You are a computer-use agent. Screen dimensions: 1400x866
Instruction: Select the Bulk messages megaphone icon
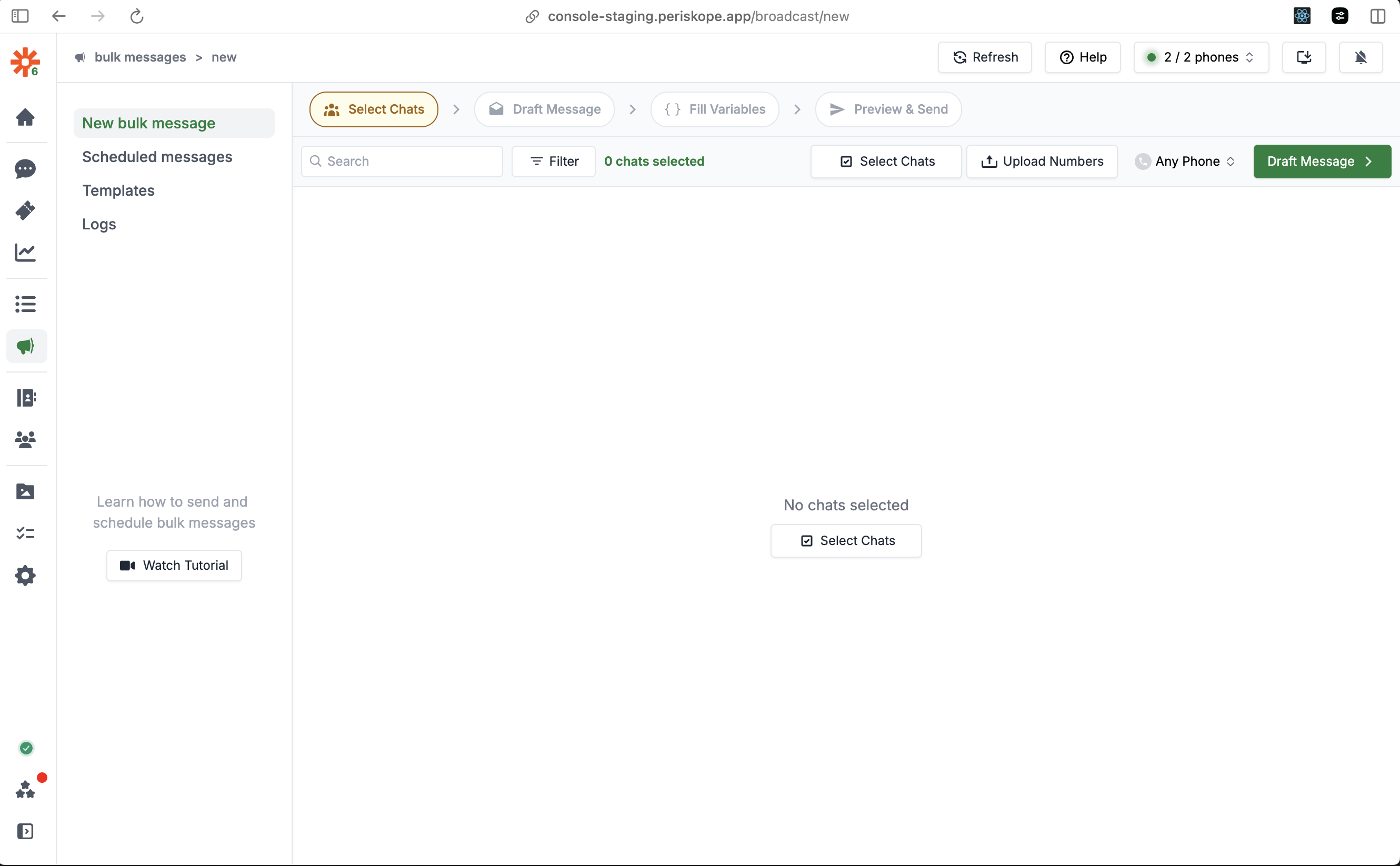pyautogui.click(x=26, y=346)
